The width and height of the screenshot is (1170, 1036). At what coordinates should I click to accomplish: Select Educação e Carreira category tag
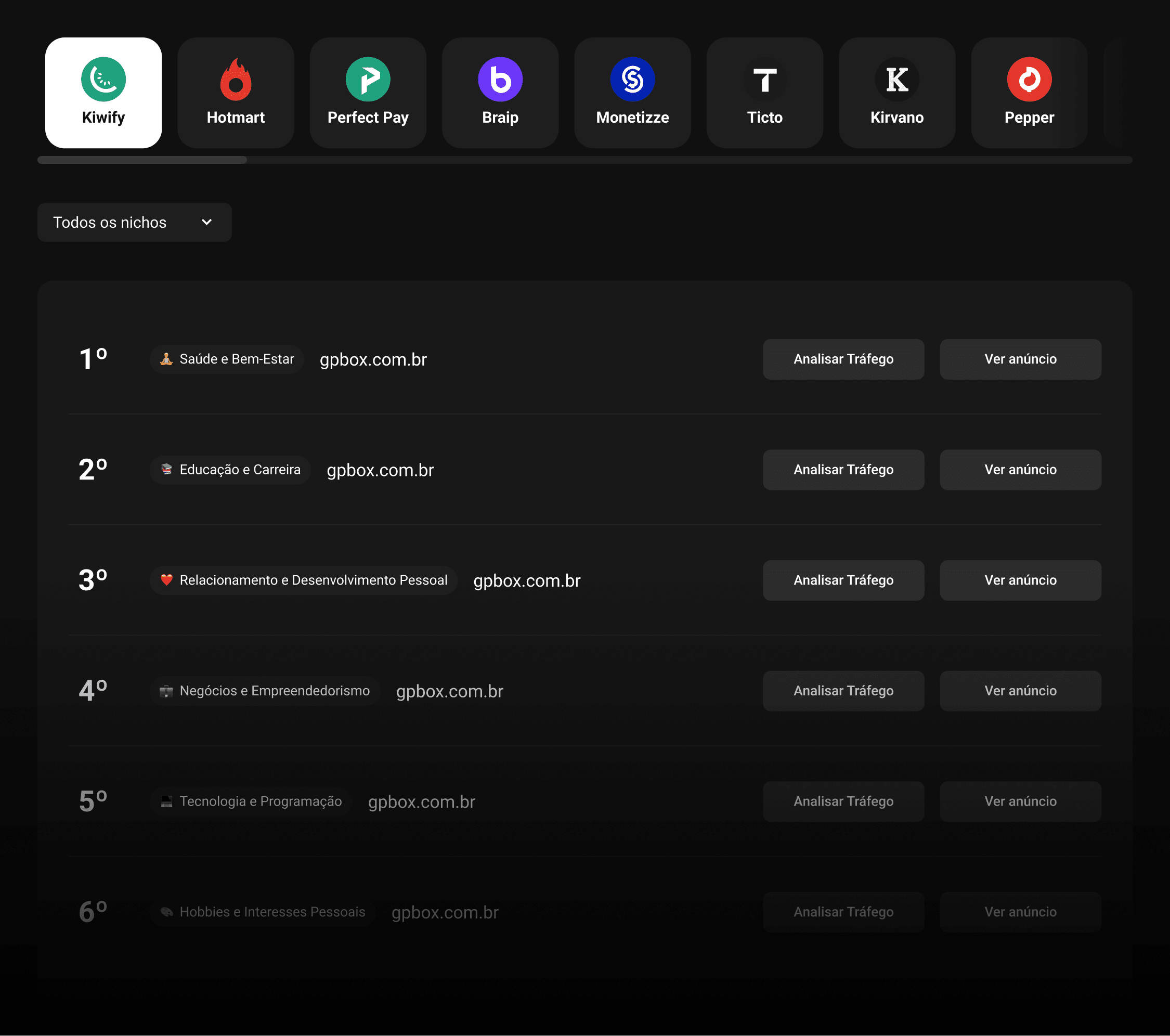click(230, 469)
